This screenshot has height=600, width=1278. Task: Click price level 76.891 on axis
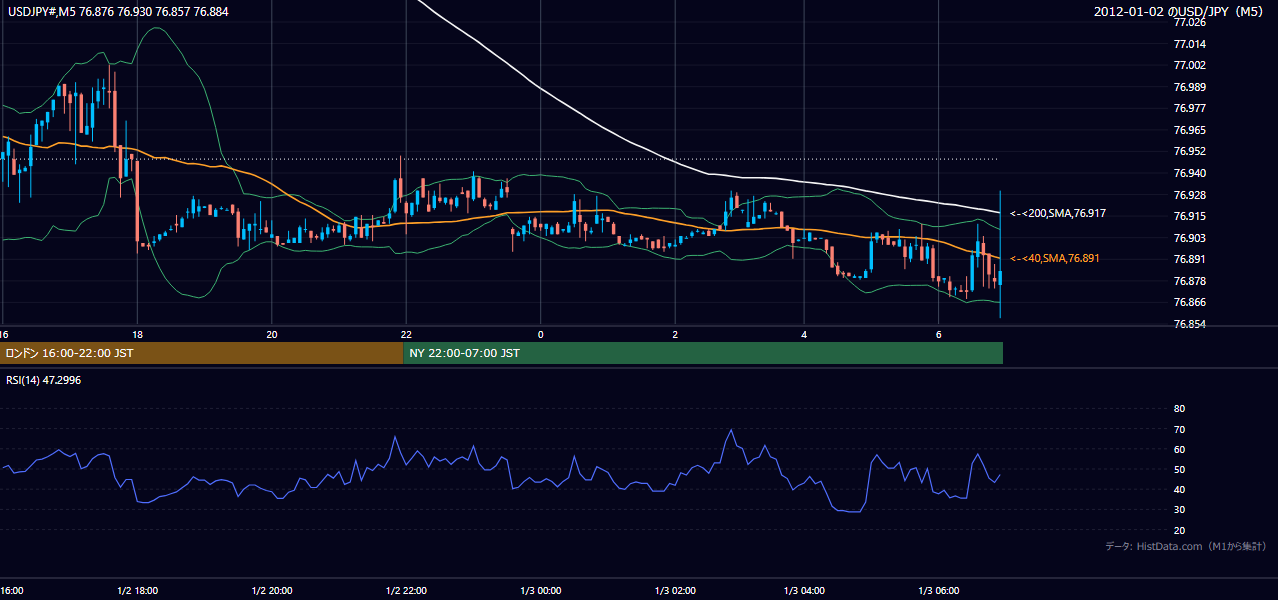click(1190, 259)
